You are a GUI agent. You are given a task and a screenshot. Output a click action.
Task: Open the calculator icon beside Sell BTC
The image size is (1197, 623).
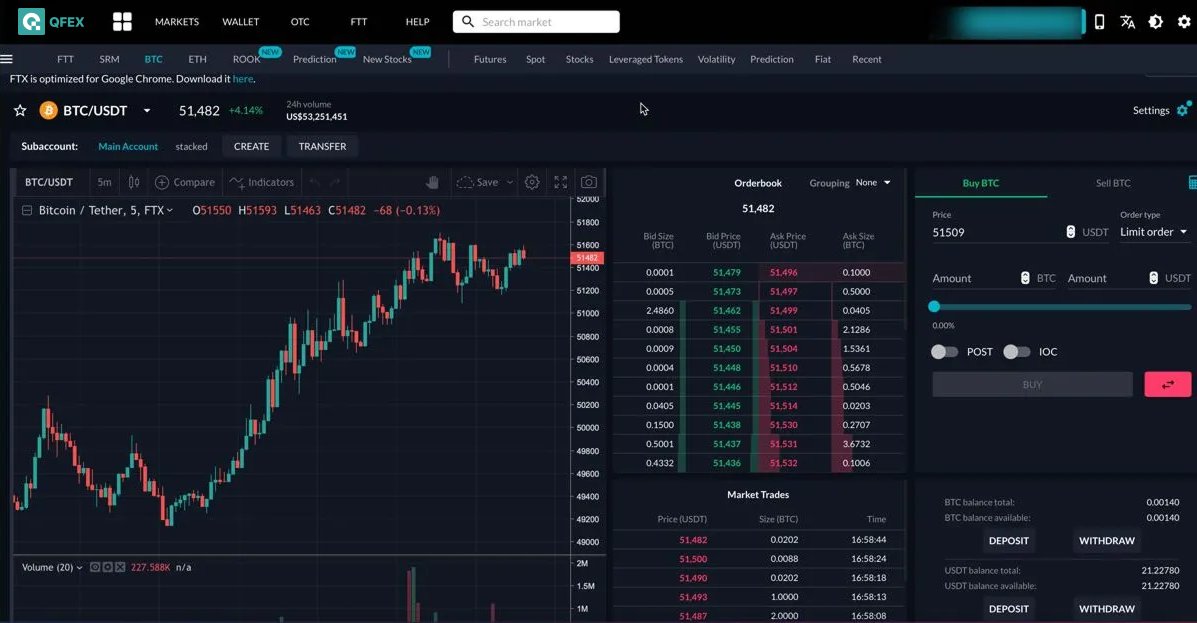click(1192, 182)
